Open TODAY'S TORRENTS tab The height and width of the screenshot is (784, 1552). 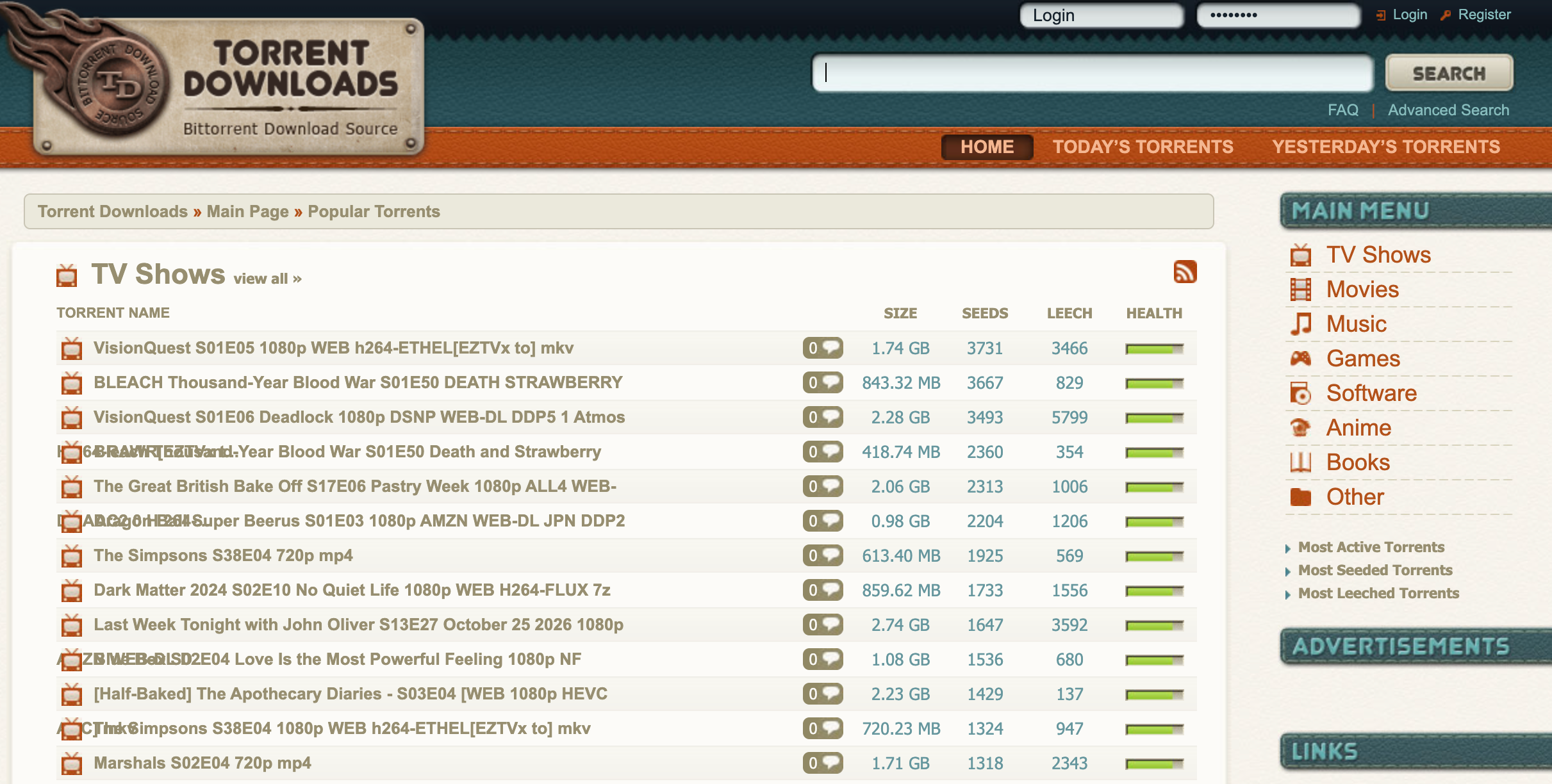click(x=1143, y=147)
